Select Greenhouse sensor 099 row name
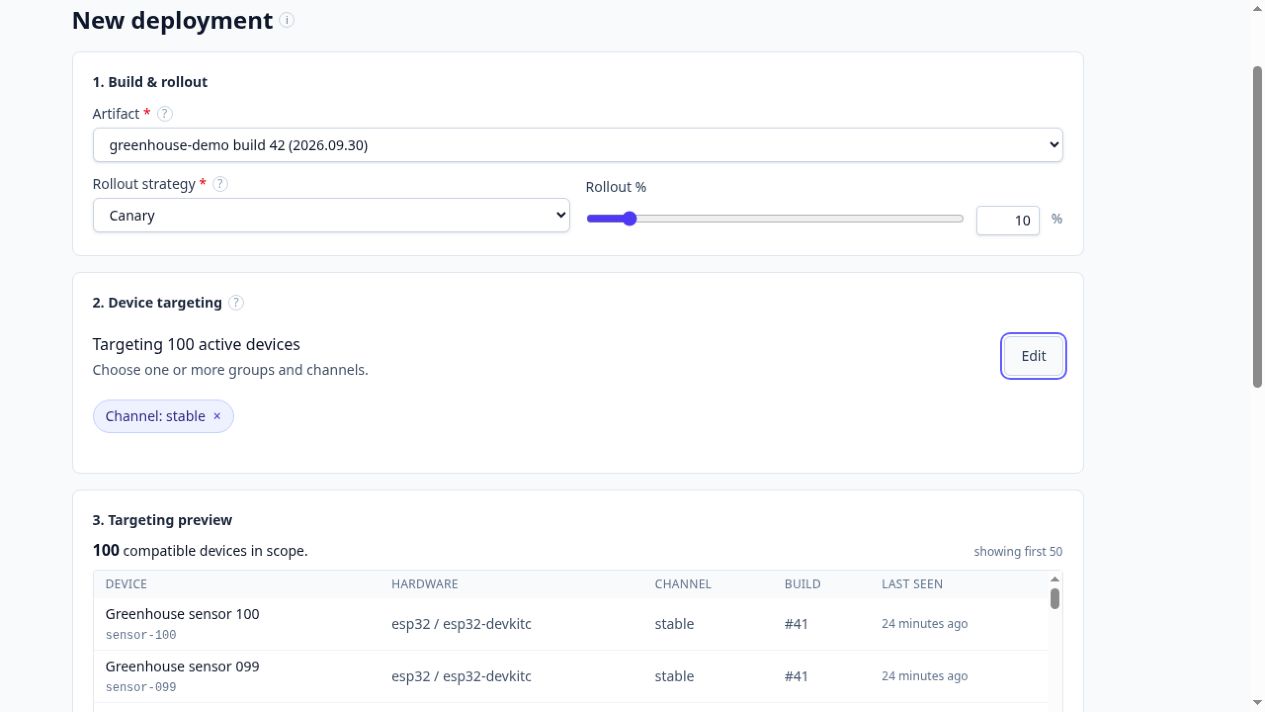This screenshot has height=712, width=1265. (x=182, y=666)
